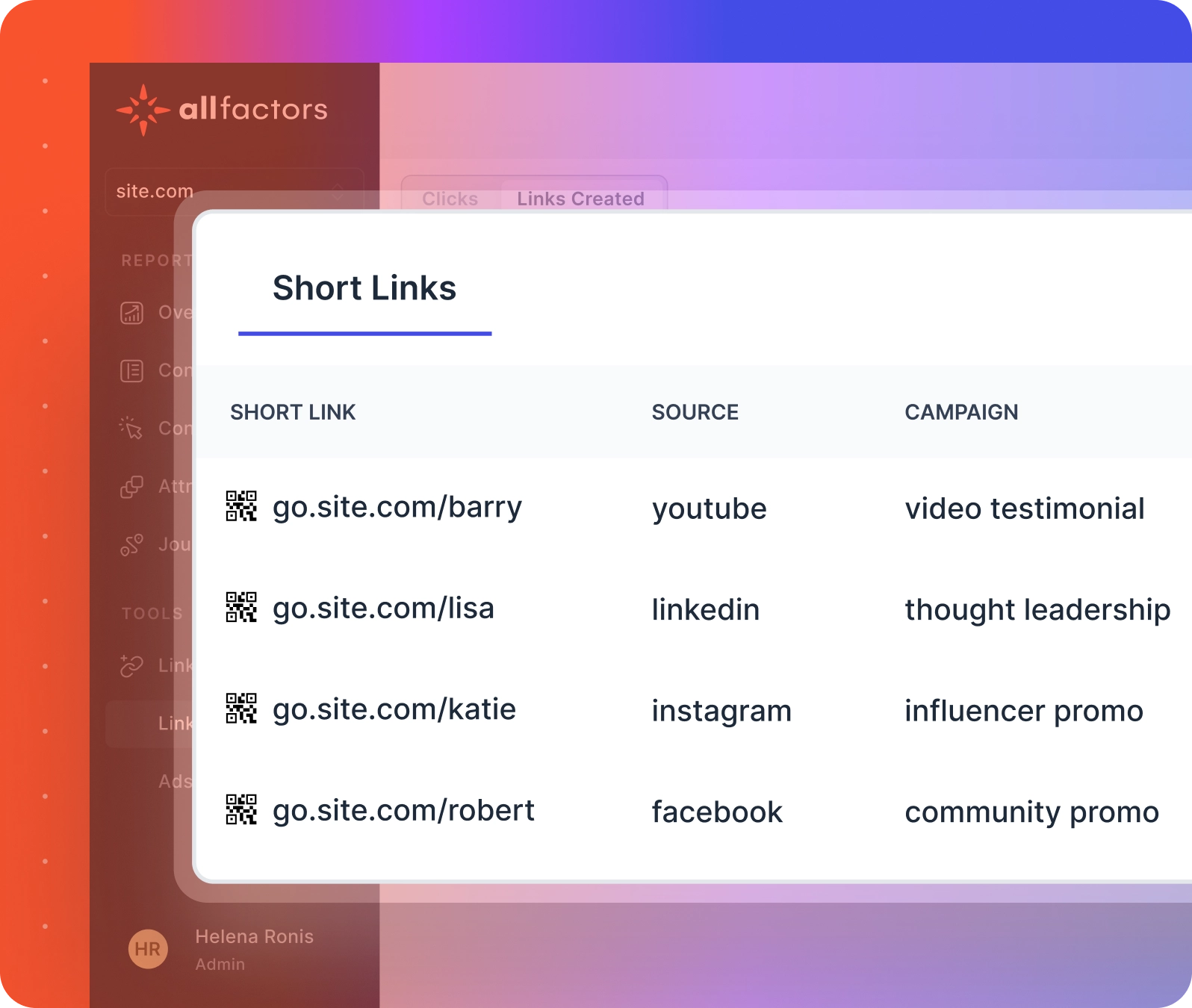Open the highlighted Links item under Tools

click(150, 724)
